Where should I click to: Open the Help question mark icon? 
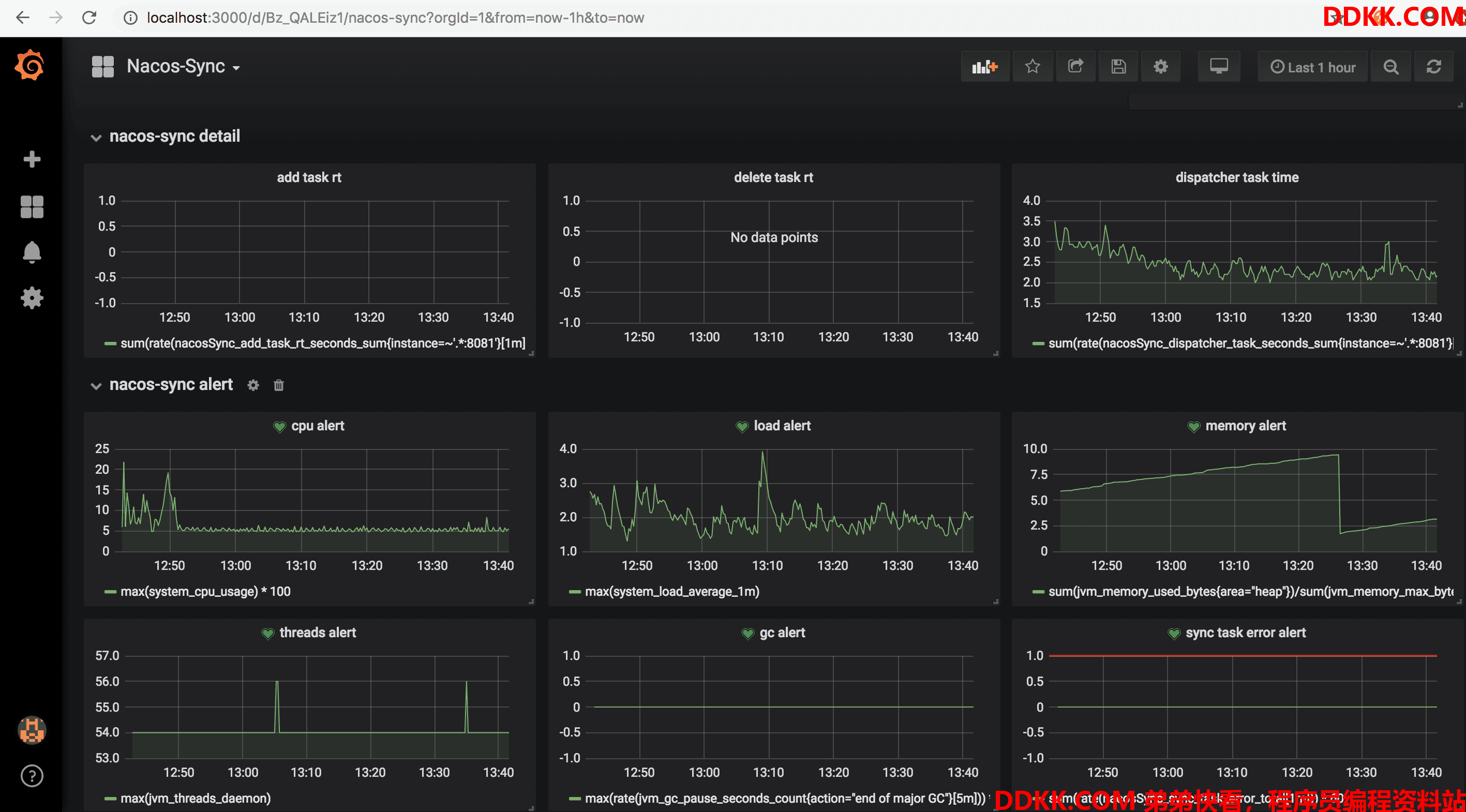click(x=32, y=776)
